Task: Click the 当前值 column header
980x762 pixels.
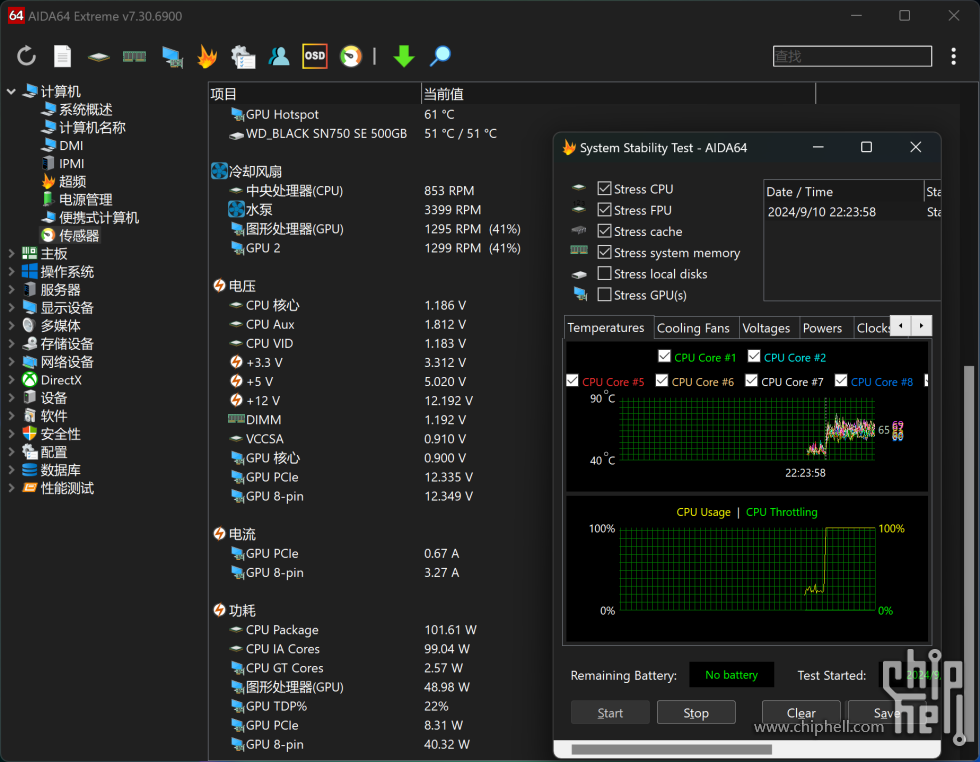Action: [618, 94]
